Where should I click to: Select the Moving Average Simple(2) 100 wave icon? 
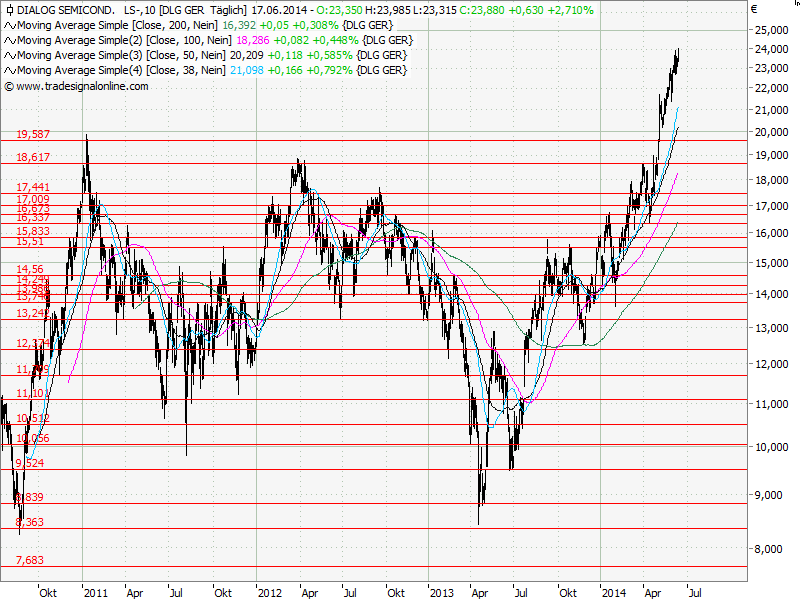click(x=9, y=41)
